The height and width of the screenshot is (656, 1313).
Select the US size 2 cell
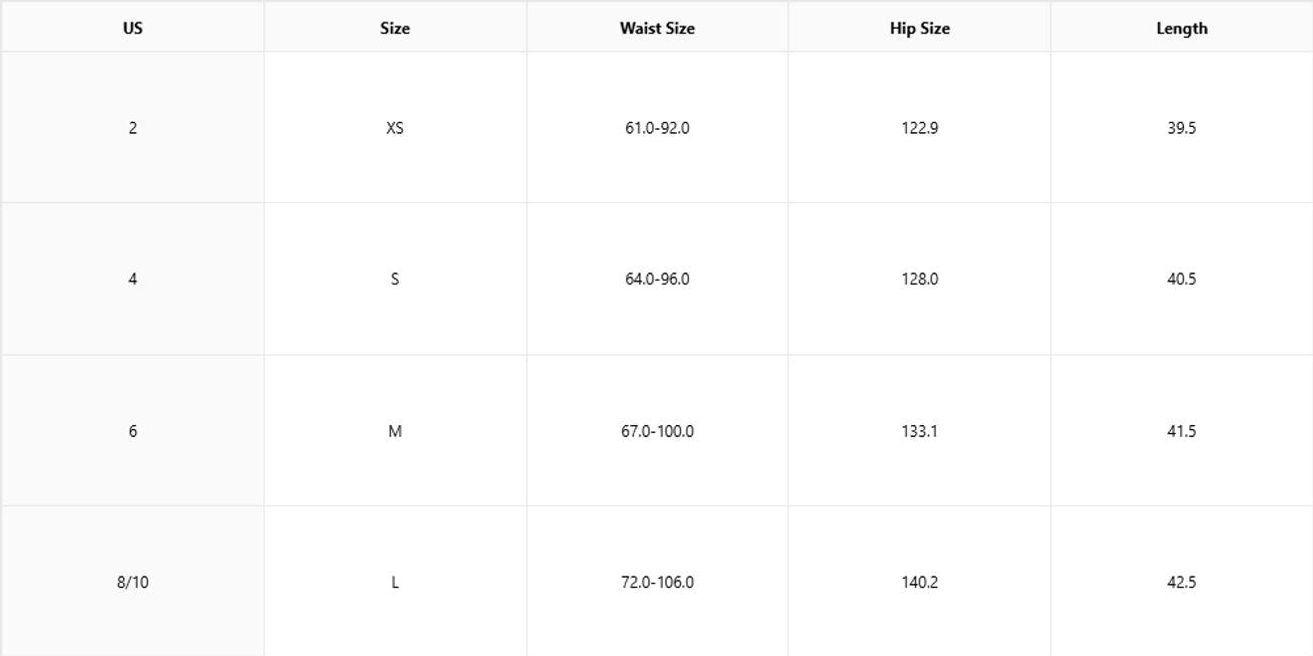coord(132,128)
